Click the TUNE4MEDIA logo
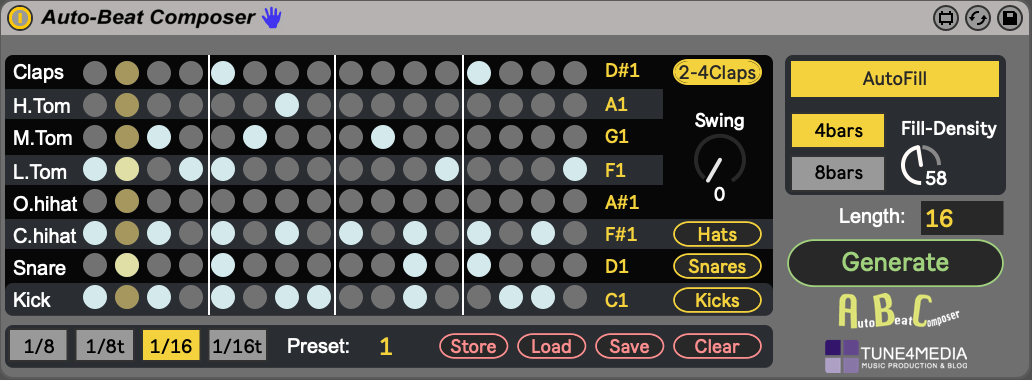 [895, 356]
